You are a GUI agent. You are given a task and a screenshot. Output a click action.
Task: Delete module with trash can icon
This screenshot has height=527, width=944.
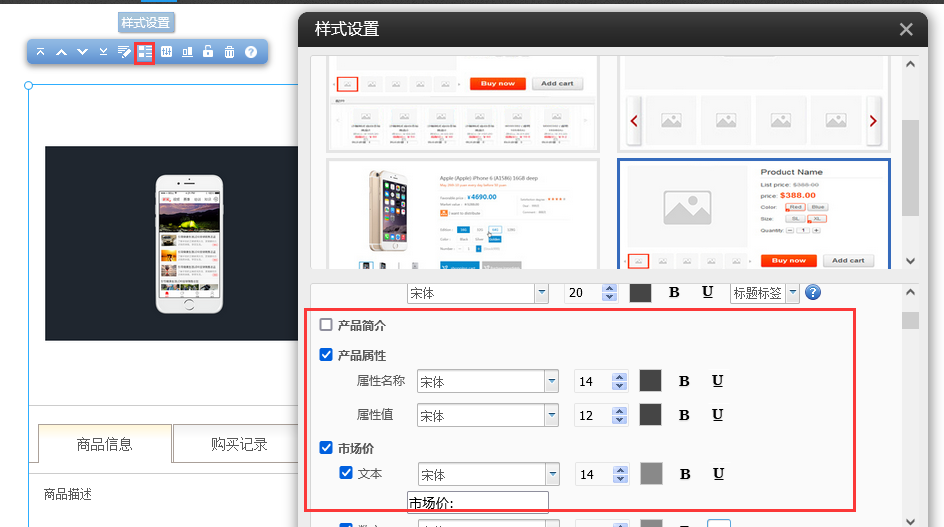pyautogui.click(x=229, y=52)
